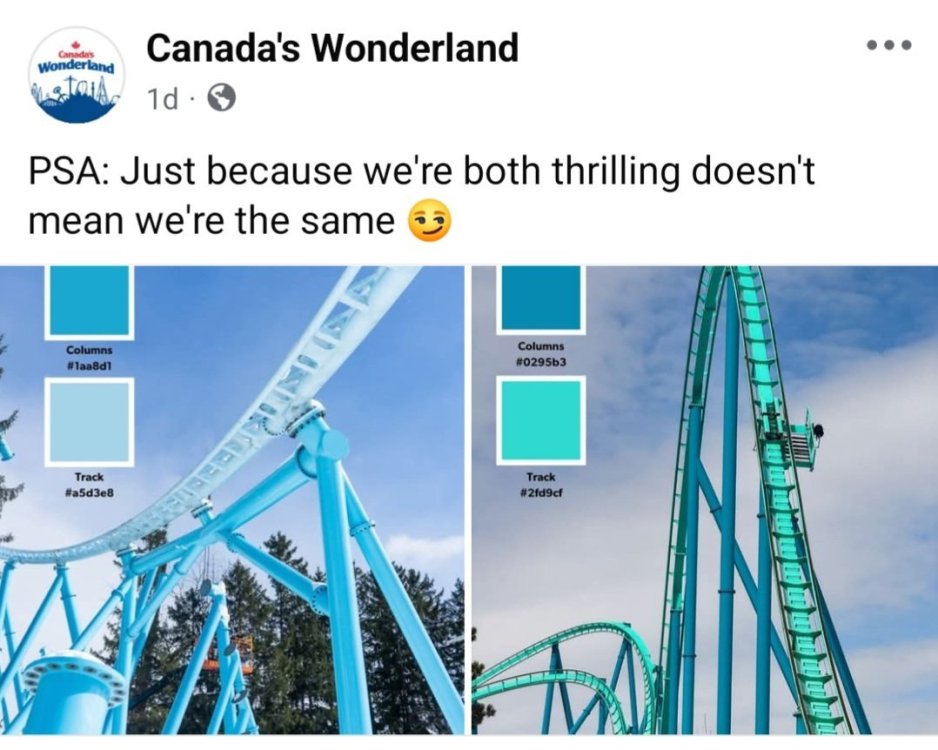Click the #a5d3e8 track color swatch

coord(89,422)
